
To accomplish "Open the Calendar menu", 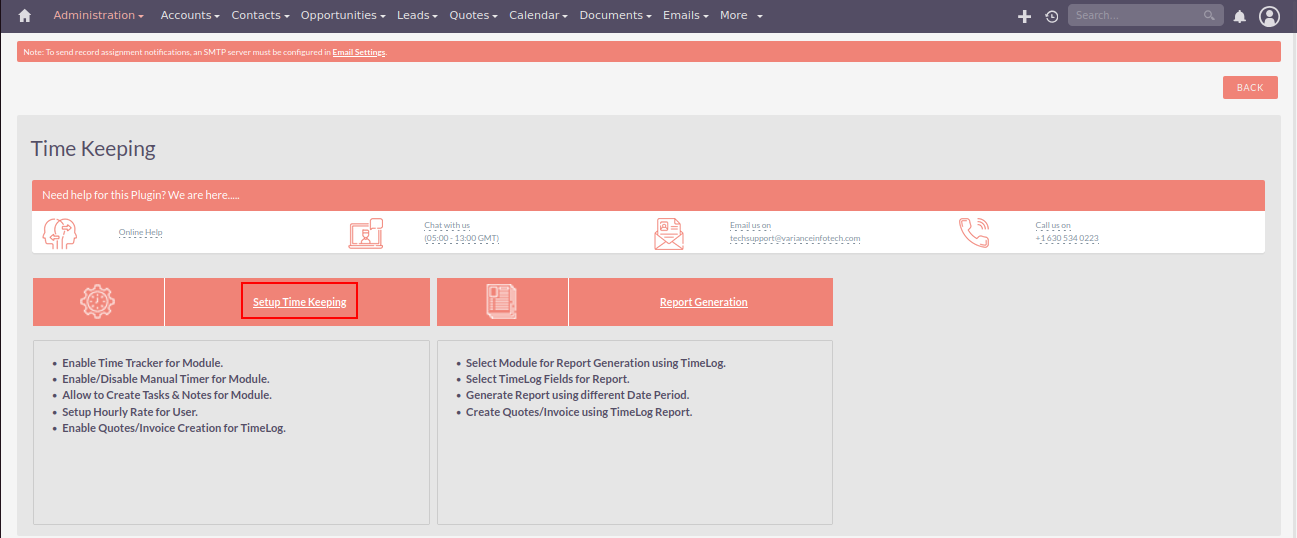I will [538, 16].
